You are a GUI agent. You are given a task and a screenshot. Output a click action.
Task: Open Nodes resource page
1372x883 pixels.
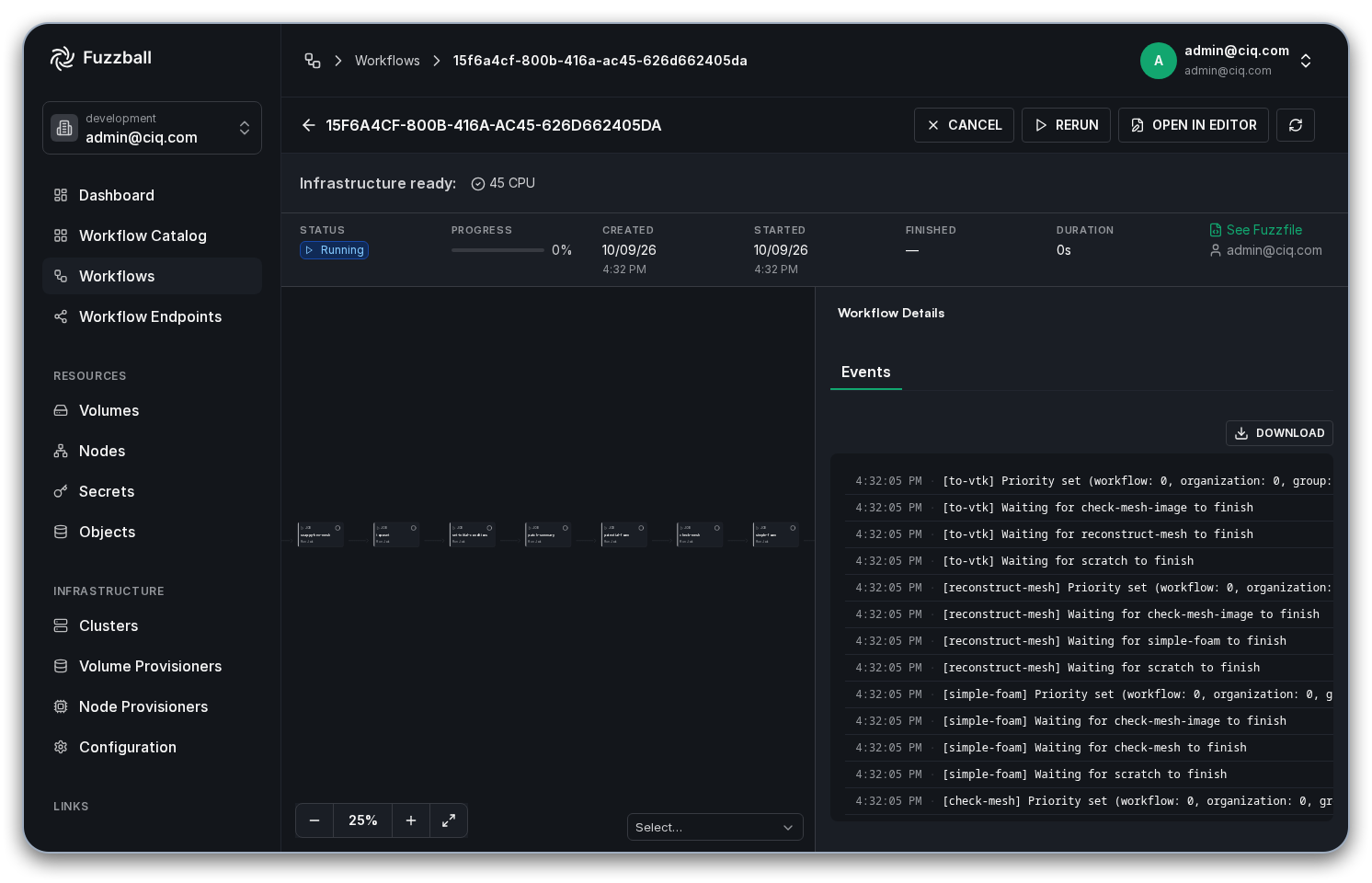click(x=152, y=451)
